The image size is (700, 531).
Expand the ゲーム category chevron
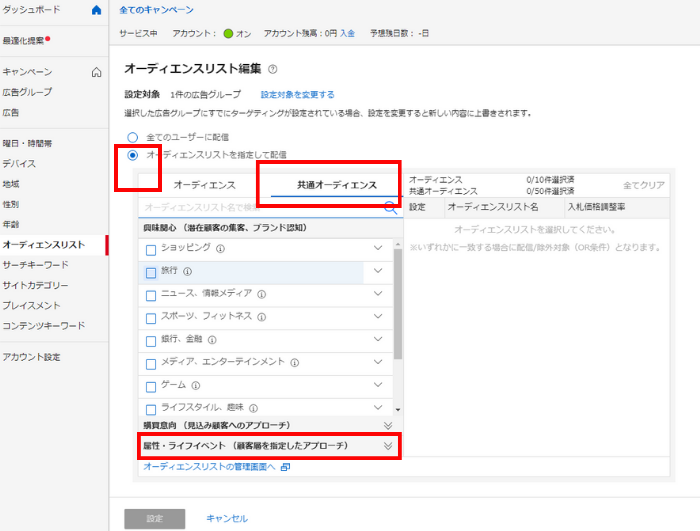tap(378, 384)
